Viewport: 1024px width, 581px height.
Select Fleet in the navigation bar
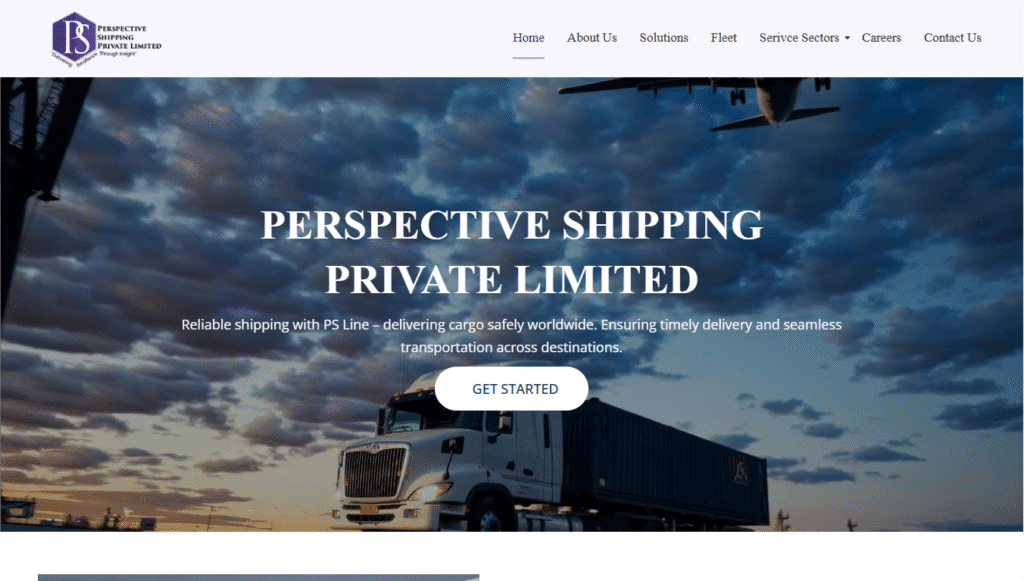[x=724, y=38]
